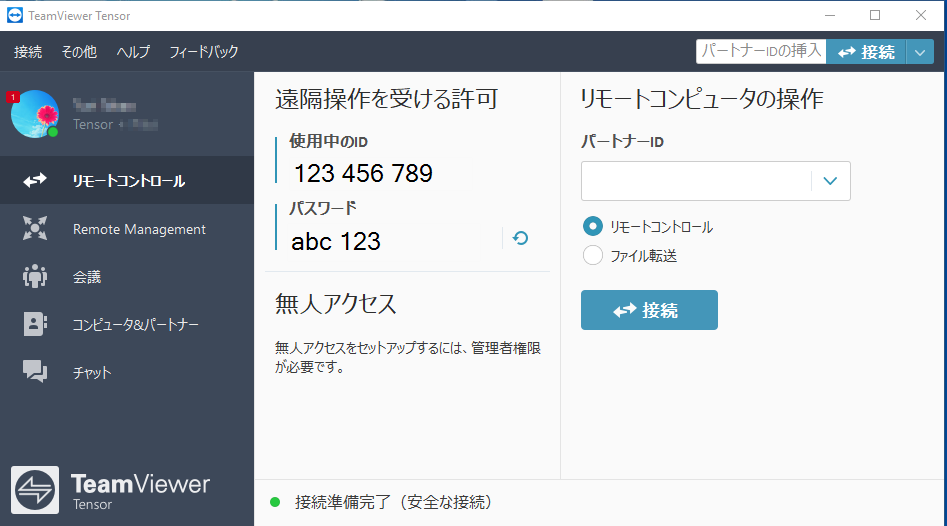947x526 pixels.
Task: Maximize the TeamViewer Tensor window
Action: click(x=875, y=15)
